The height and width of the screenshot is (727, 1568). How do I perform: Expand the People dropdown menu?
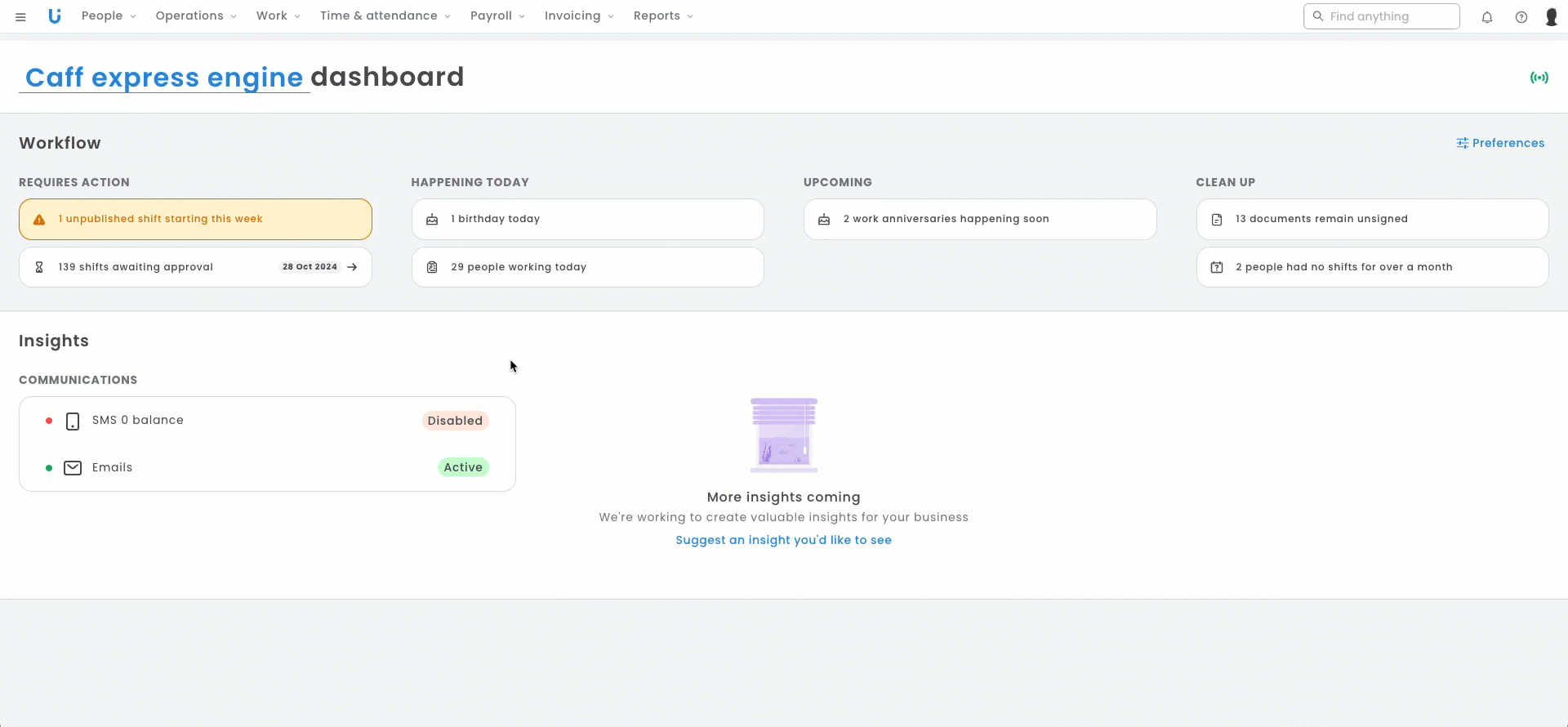point(109,16)
